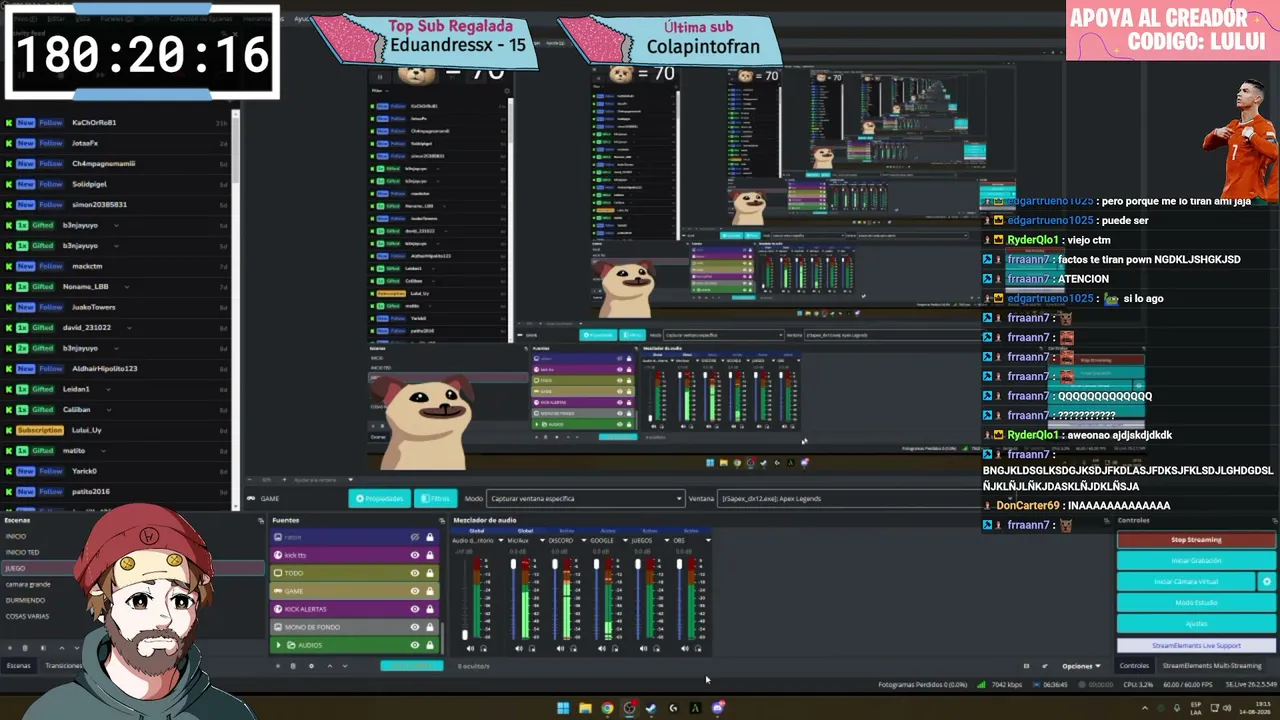The width and height of the screenshot is (1280, 720).
Task: Hide the MONO DE FONDO source
Action: (x=415, y=627)
